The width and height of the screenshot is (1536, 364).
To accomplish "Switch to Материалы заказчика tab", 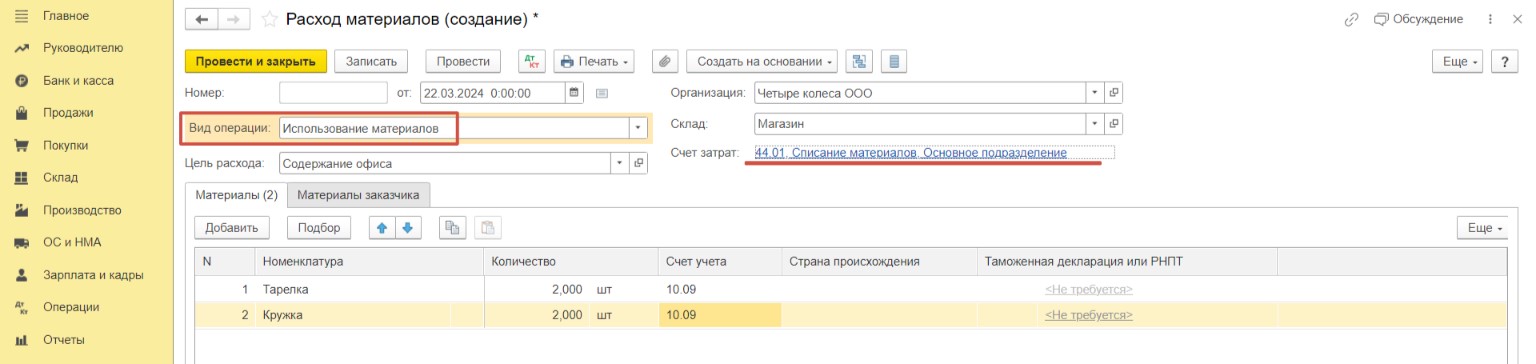I will pyautogui.click(x=358, y=194).
